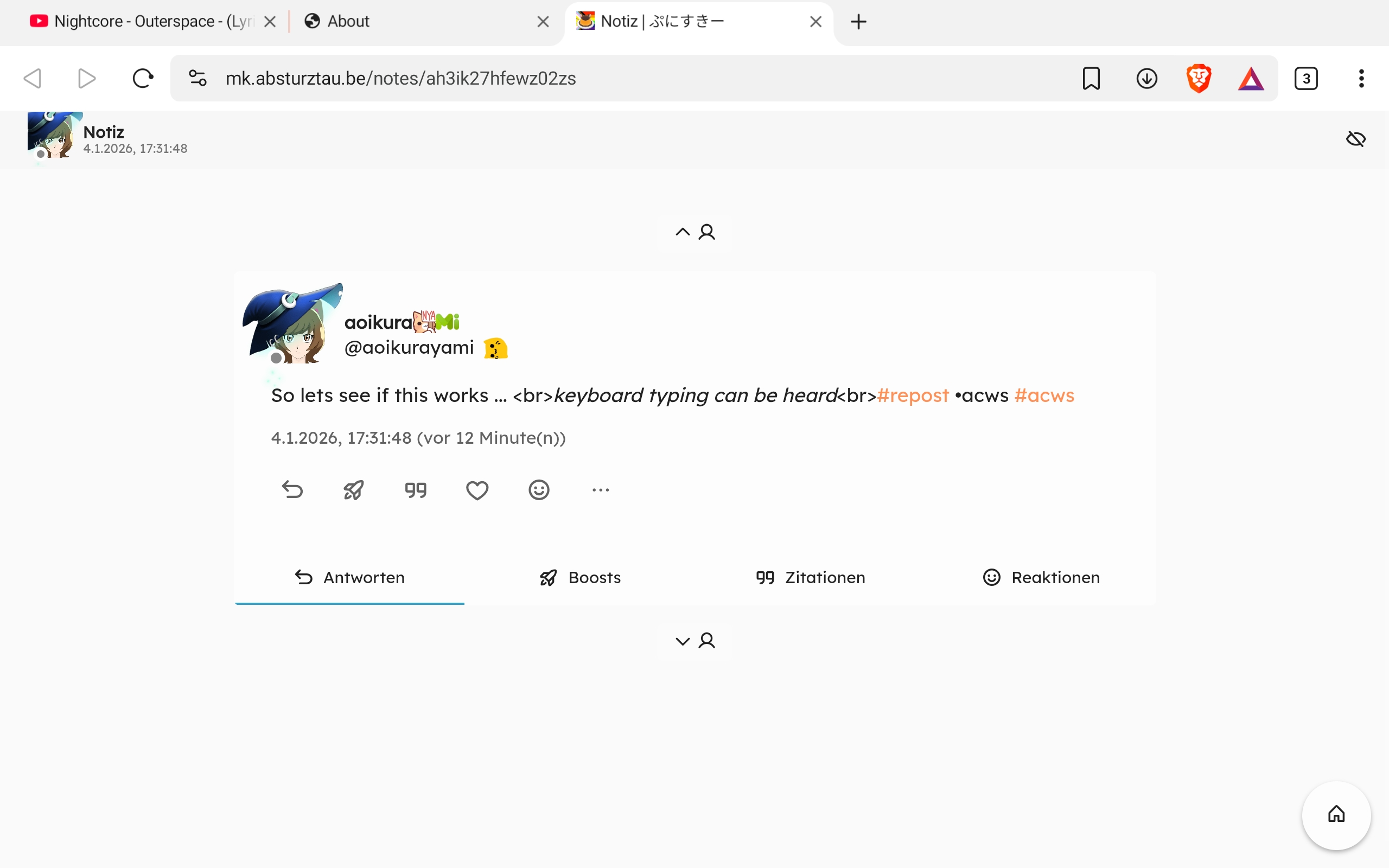The image size is (1389, 868).
Task: Open the #repost hashtag link
Action: coord(913,395)
